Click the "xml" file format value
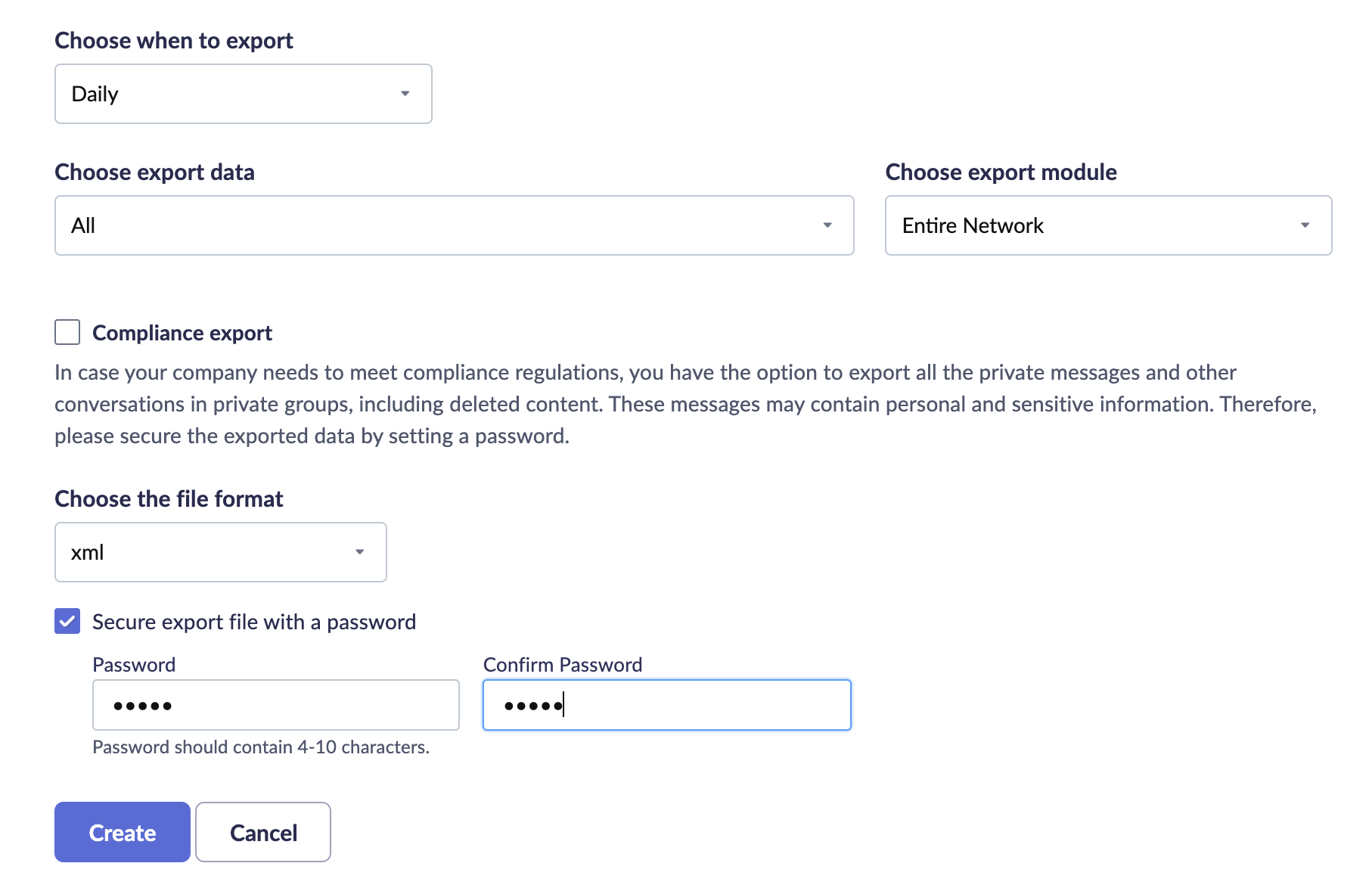 click(x=88, y=552)
